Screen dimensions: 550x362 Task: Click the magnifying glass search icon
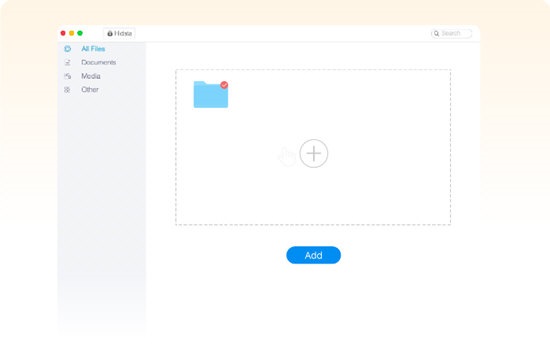click(436, 34)
